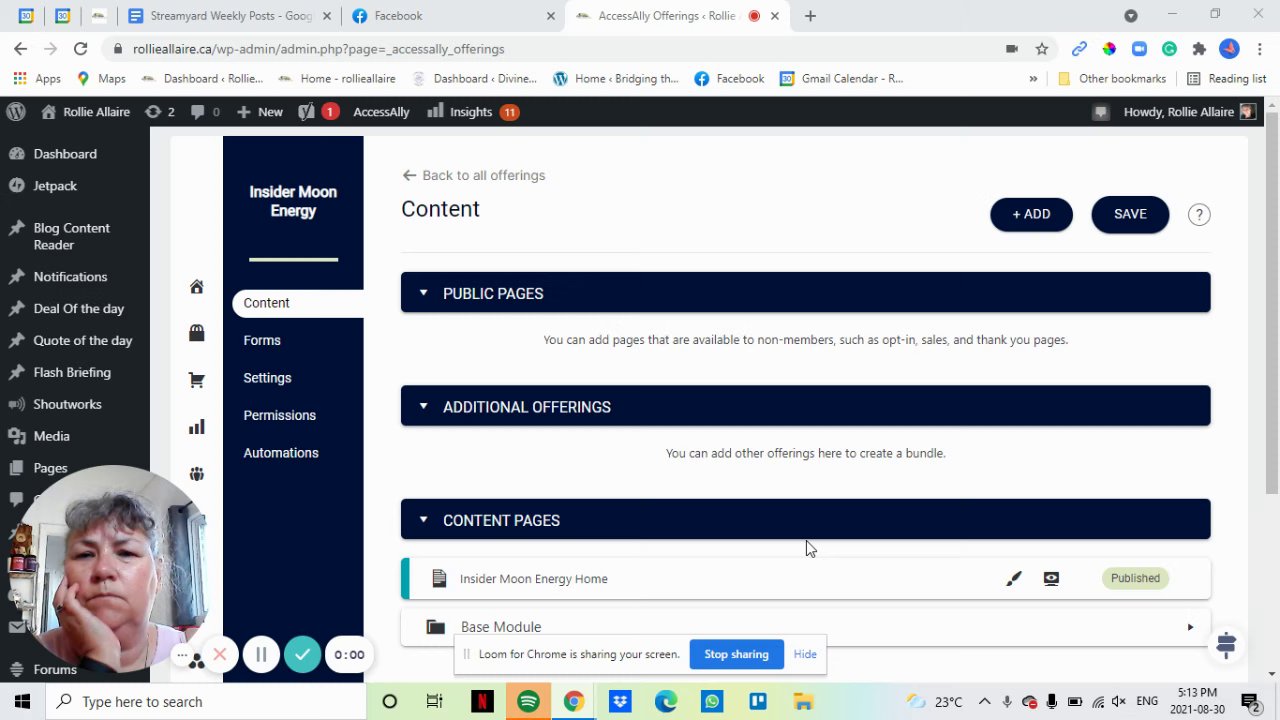The image size is (1280, 720).
Task: Go back to all offerings
Action: coord(474,175)
